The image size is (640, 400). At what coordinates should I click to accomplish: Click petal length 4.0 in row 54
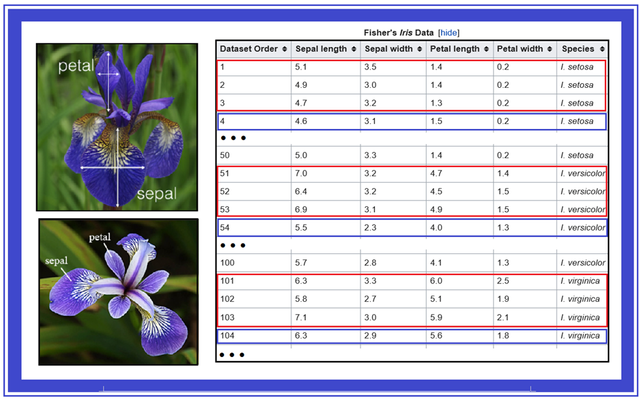436,228
